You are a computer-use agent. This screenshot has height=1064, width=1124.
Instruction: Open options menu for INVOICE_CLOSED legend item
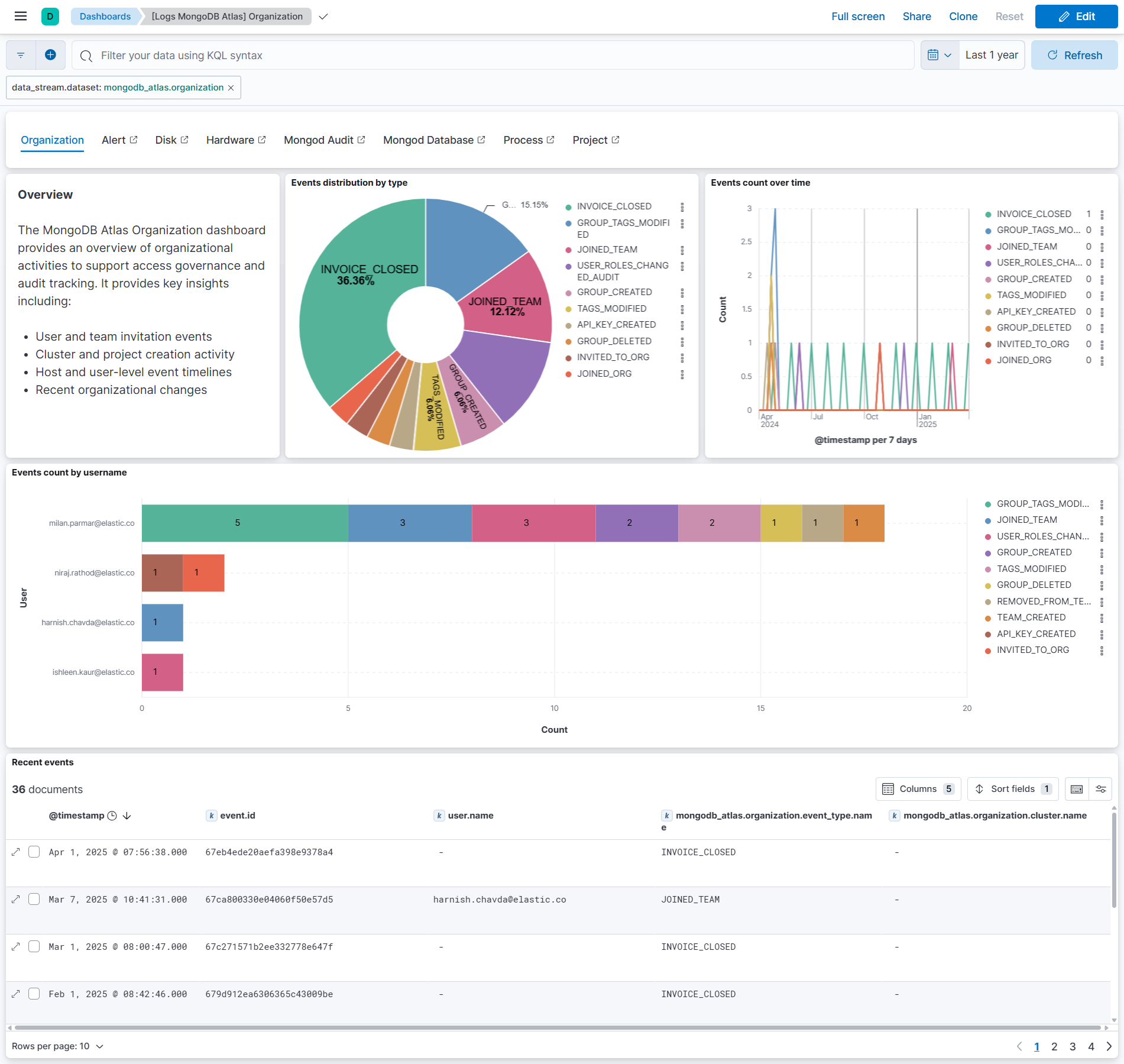coord(683,206)
